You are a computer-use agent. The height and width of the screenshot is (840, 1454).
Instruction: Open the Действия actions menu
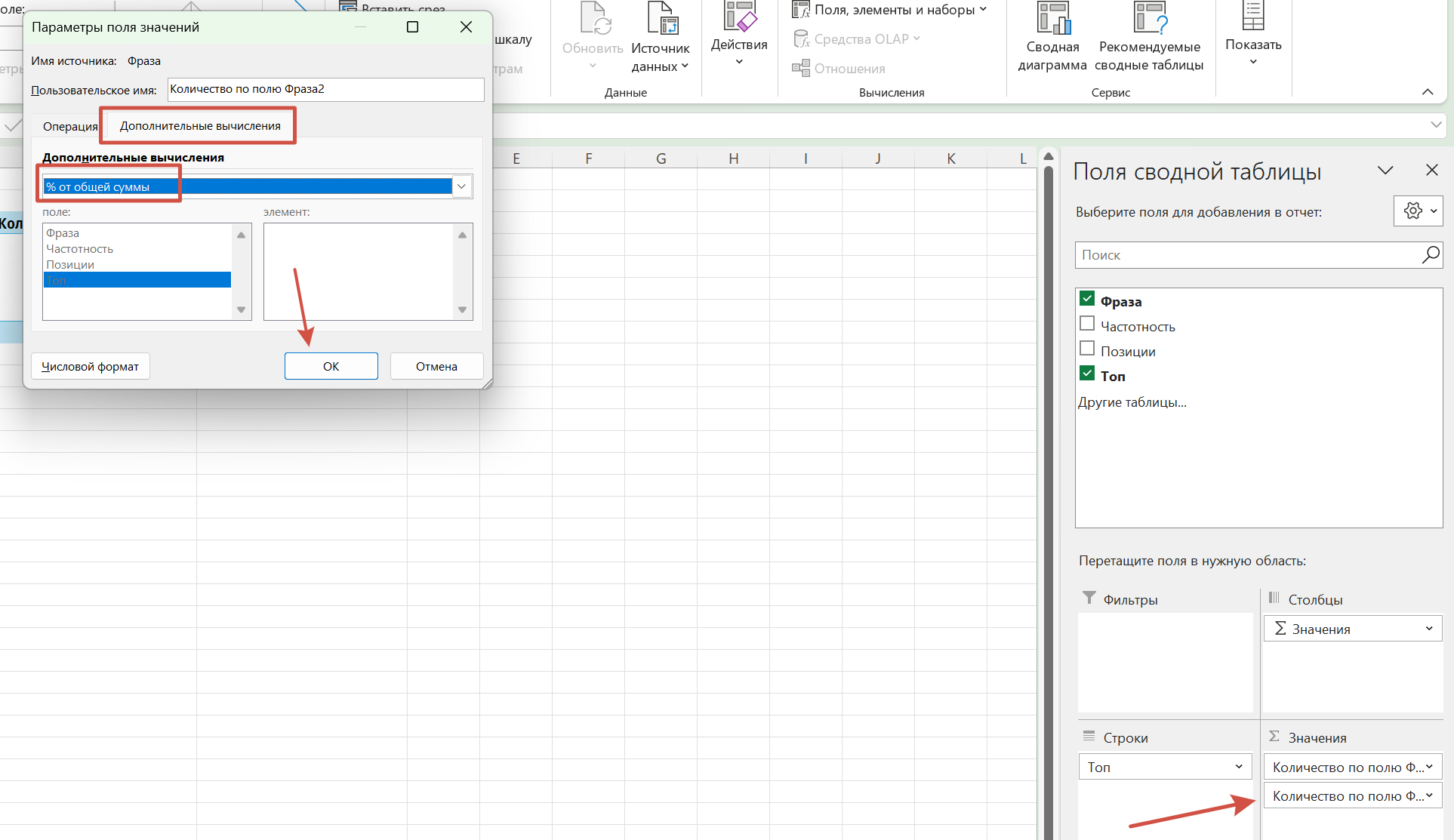pyautogui.click(x=739, y=34)
